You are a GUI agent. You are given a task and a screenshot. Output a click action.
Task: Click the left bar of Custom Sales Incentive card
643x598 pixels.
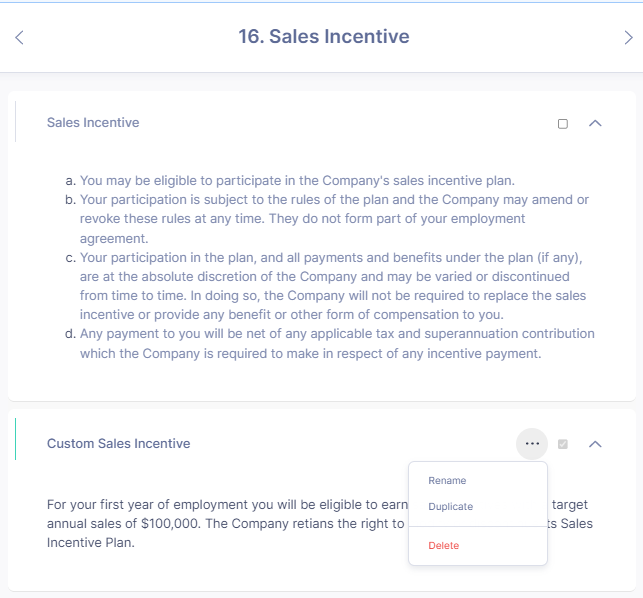[16, 440]
